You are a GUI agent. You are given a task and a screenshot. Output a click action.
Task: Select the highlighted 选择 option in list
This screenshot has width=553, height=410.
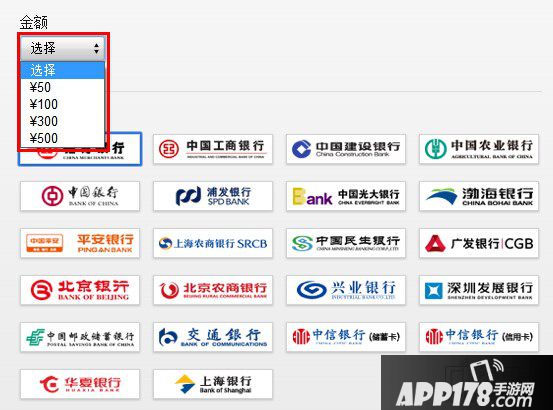pos(63,70)
